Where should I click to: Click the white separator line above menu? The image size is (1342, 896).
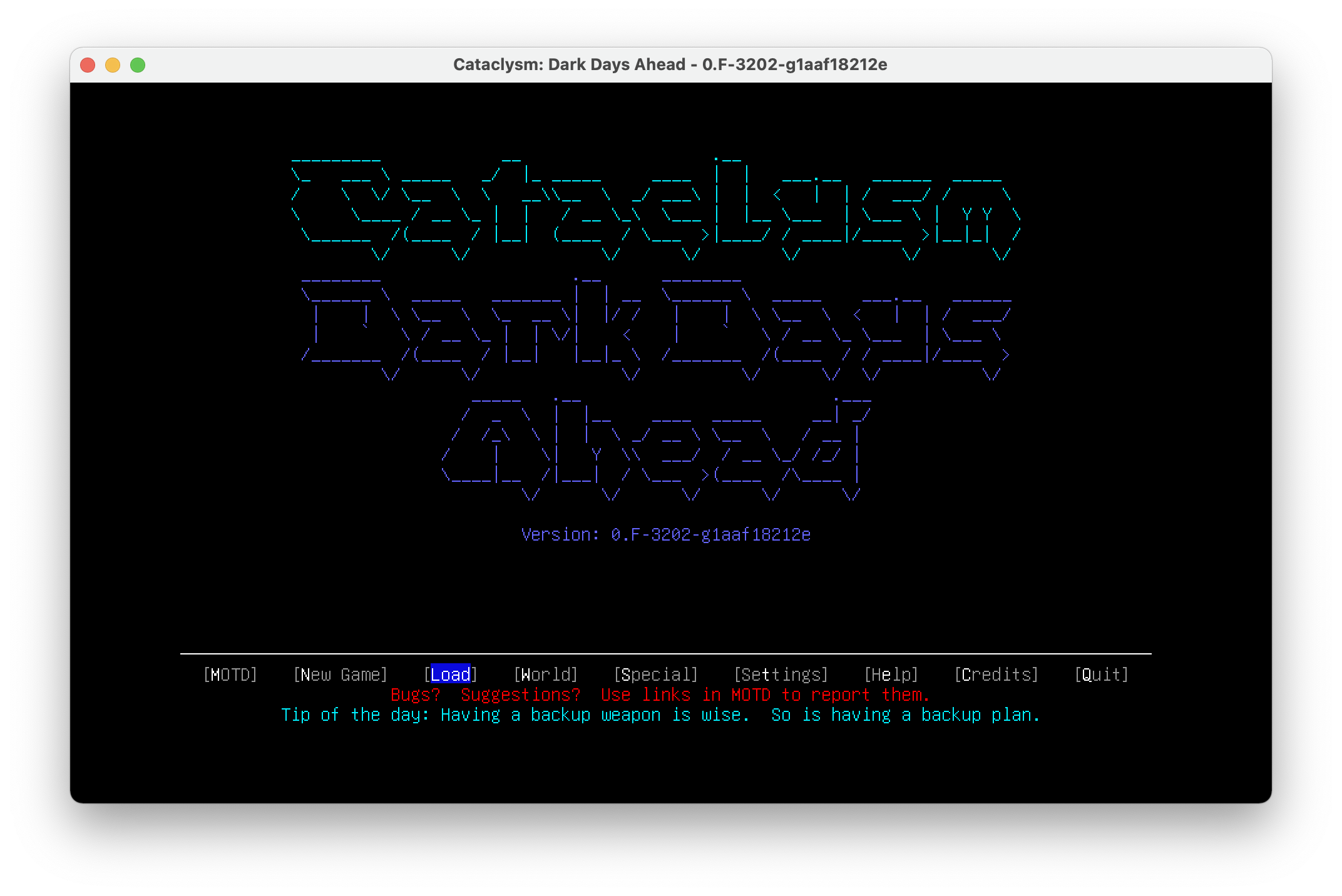click(x=666, y=654)
